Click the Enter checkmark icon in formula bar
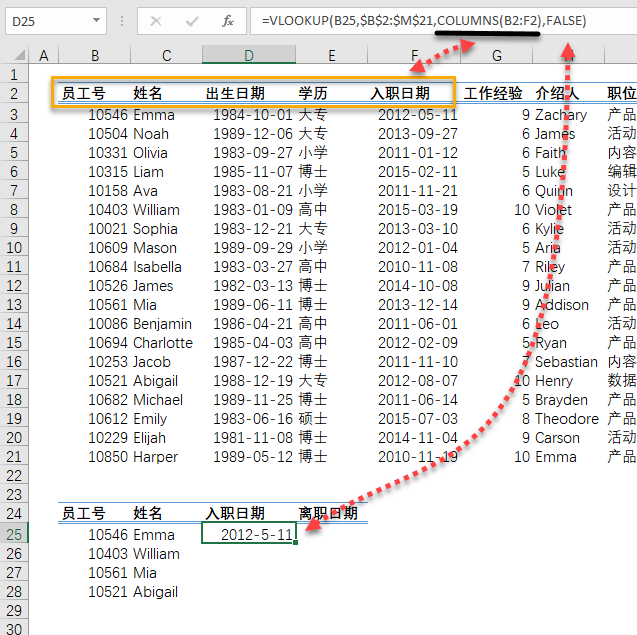 click(191, 21)
